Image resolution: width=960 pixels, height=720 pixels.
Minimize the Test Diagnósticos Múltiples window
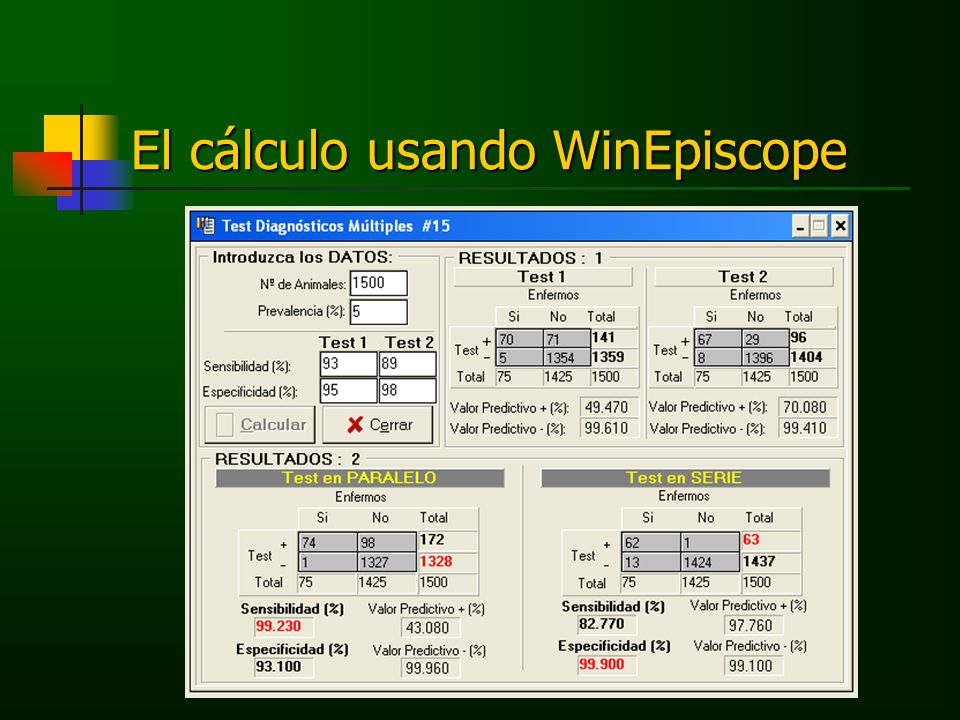[x=800, y=227]
